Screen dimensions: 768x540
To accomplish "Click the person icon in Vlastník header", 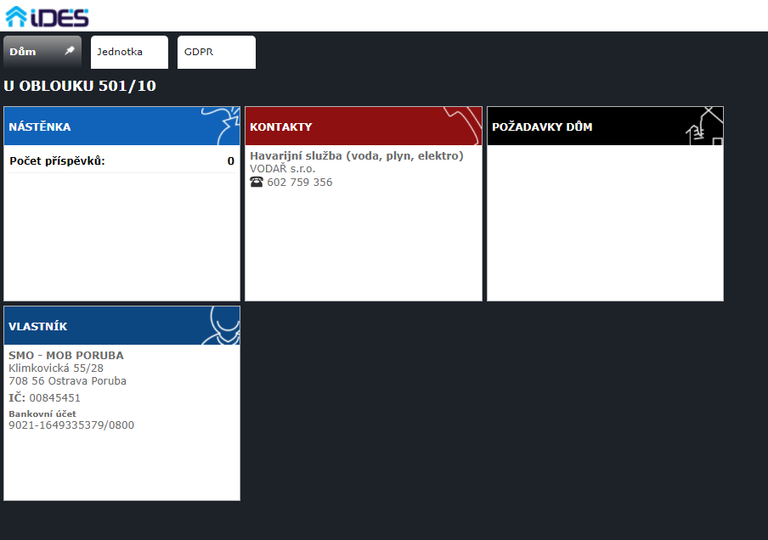I will click(222, 326).
